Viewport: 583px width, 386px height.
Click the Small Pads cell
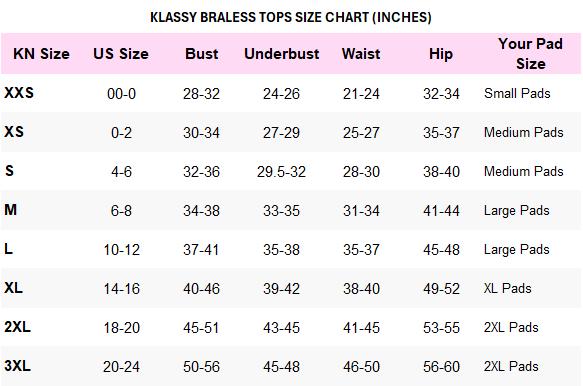(x=517, y=93)
